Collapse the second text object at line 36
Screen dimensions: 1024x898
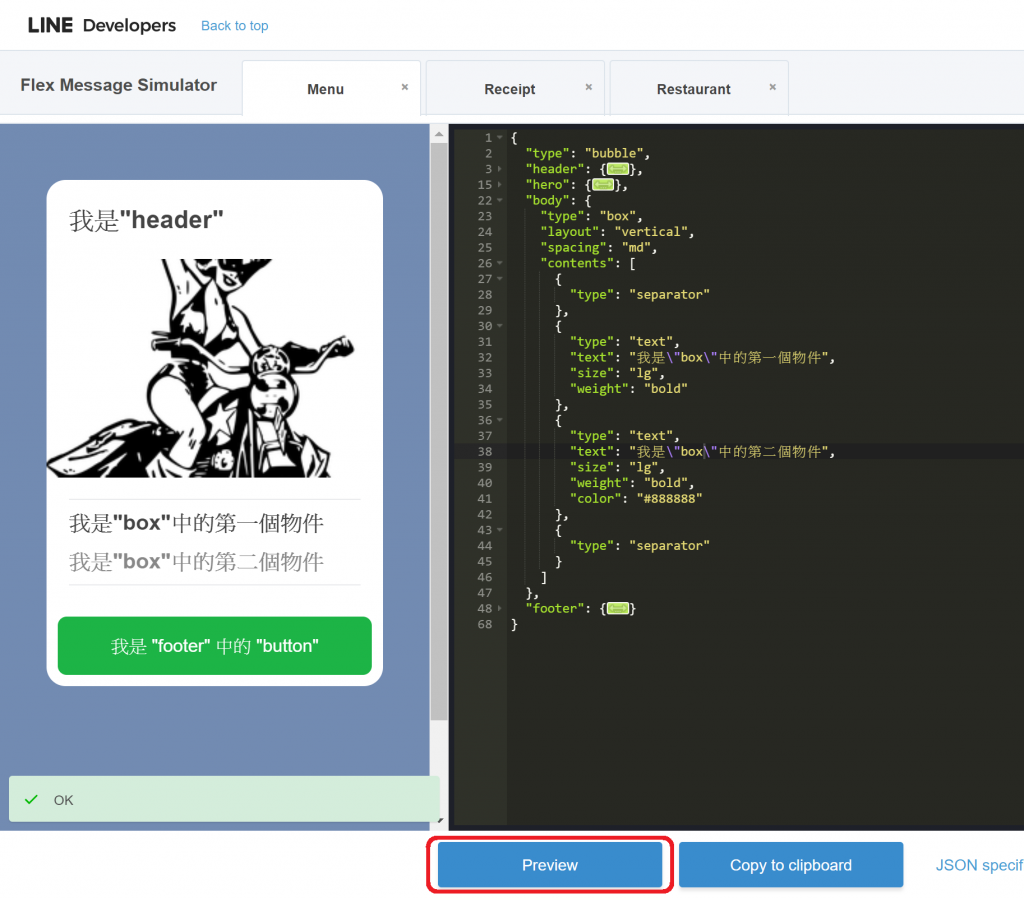point(500,420)
